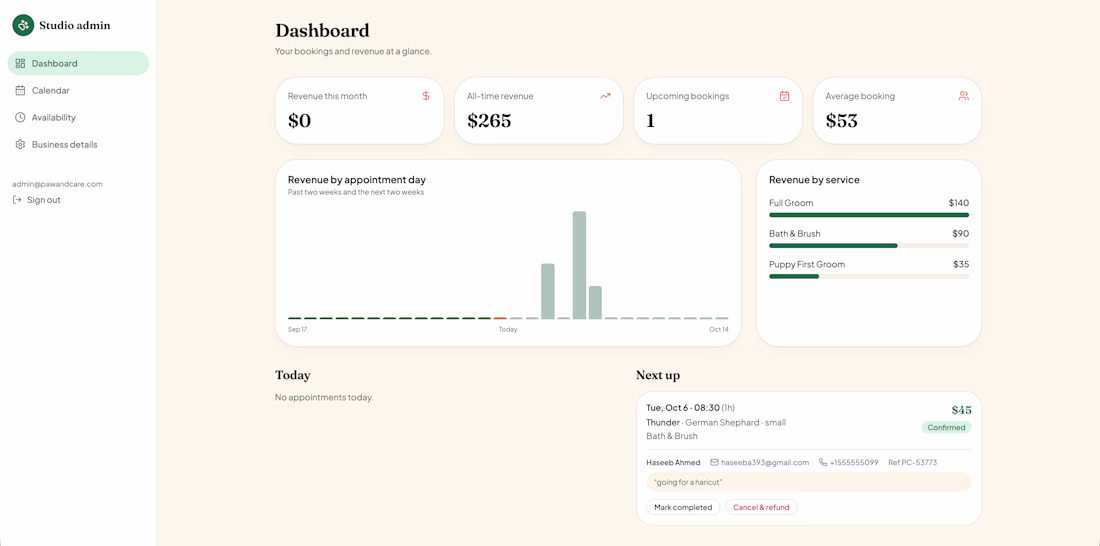The width and height of the screenshot is (1100, 546).
Task: Click the Business details gear icon
Action: (20, 145)
